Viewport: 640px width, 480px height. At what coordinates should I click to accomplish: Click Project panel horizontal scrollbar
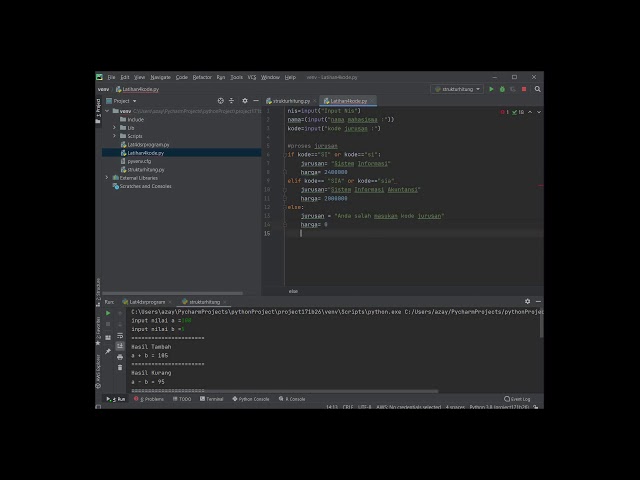pyautogui.click(x=172, y=293)
